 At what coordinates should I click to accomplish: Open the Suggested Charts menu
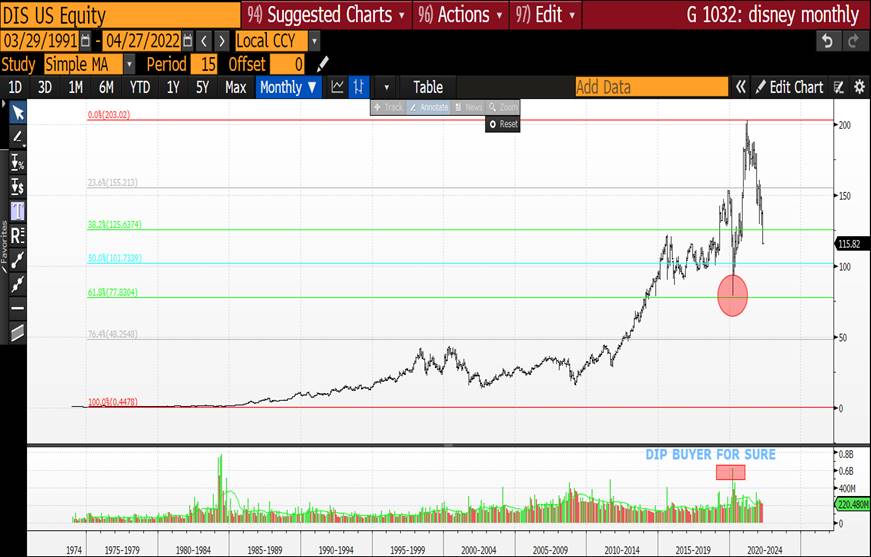click(x=327, y=15)
